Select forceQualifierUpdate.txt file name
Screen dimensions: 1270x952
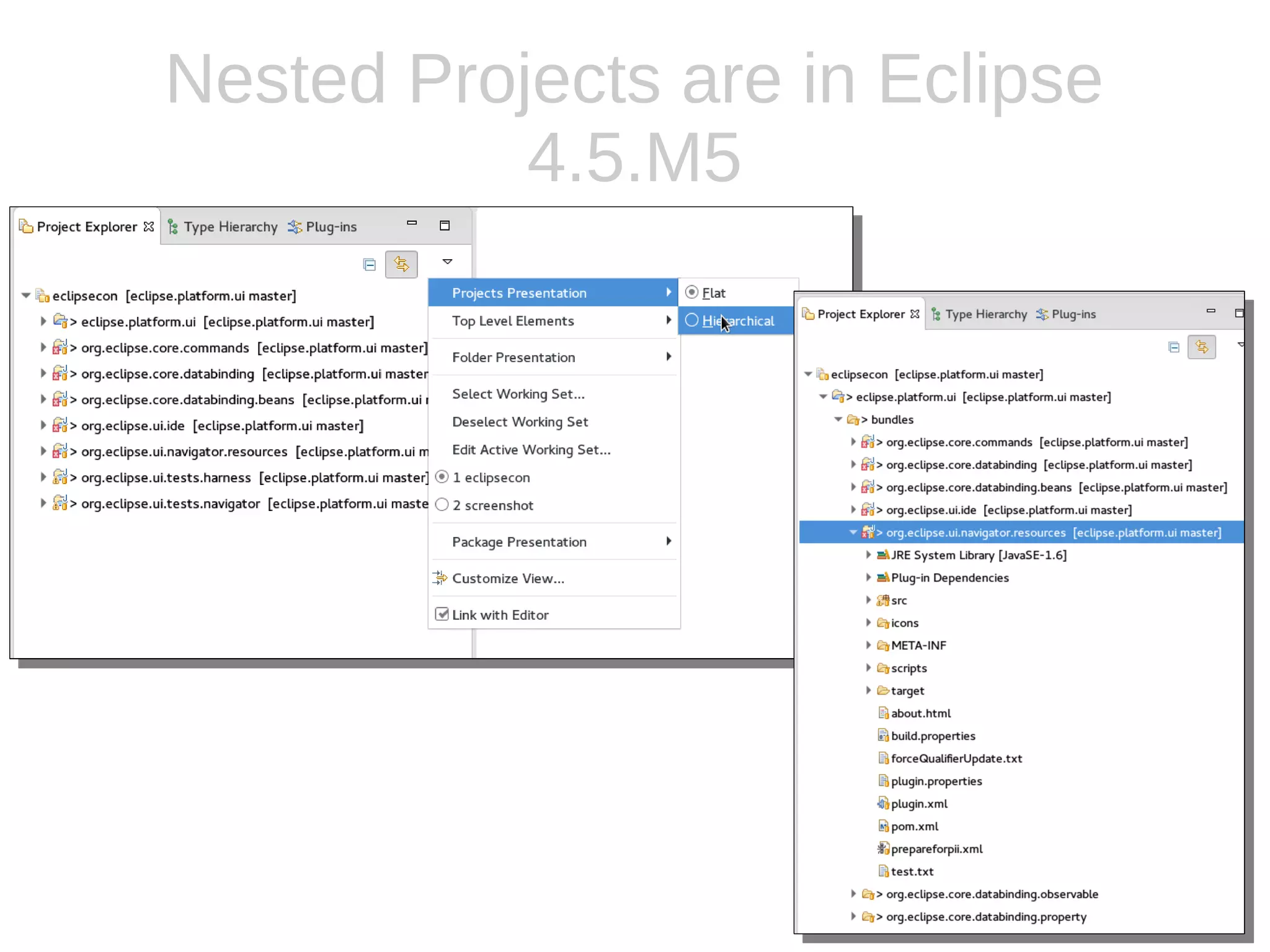point(956,758)
